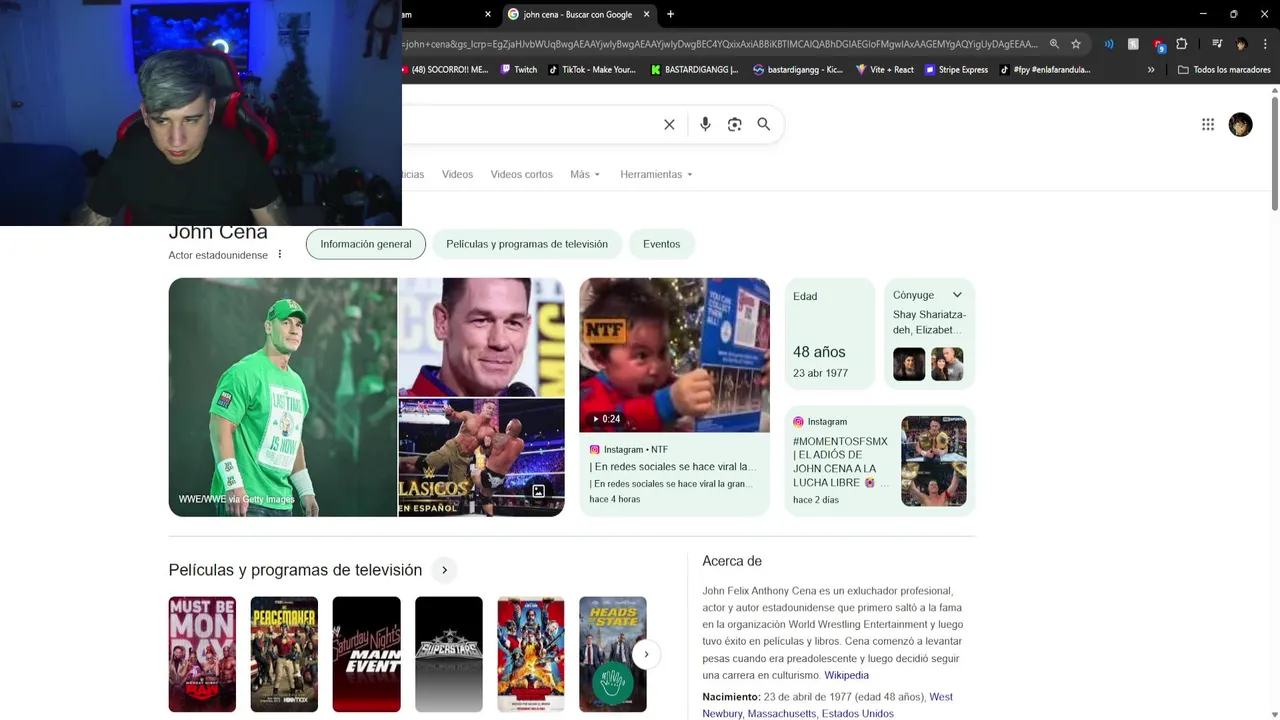Click the Google search input field
This screenshot has width=1280, height=720.
(x=530, y=124)
